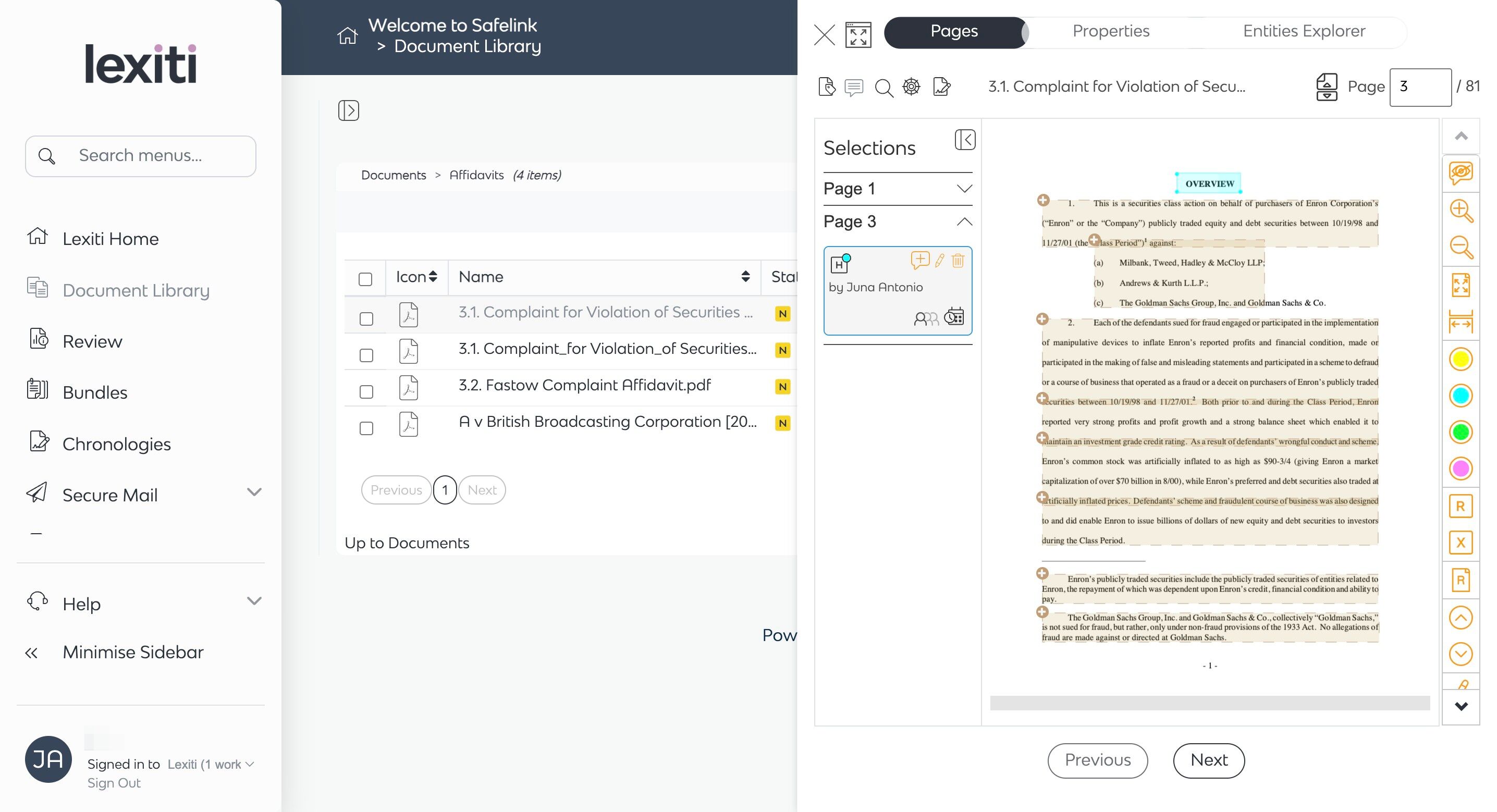Screen dimensions: 1497x812
Task: Check the box for 3.2. Fastow Complaint Affidavit.pdf
Action: pos(366,392)
